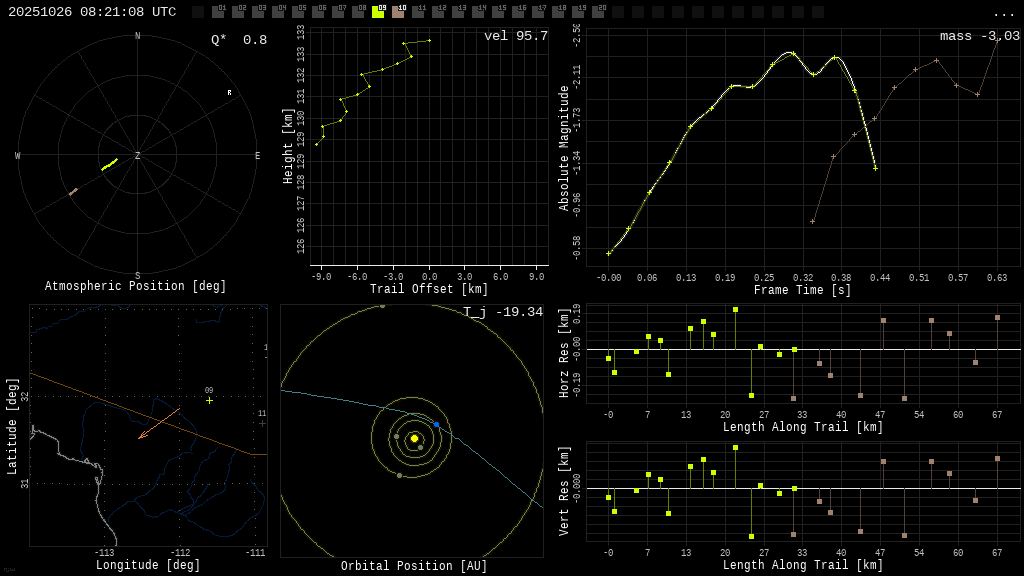Click the orange meteor arrow on the map
The image size is (1024, 576).
click(159, 423)
